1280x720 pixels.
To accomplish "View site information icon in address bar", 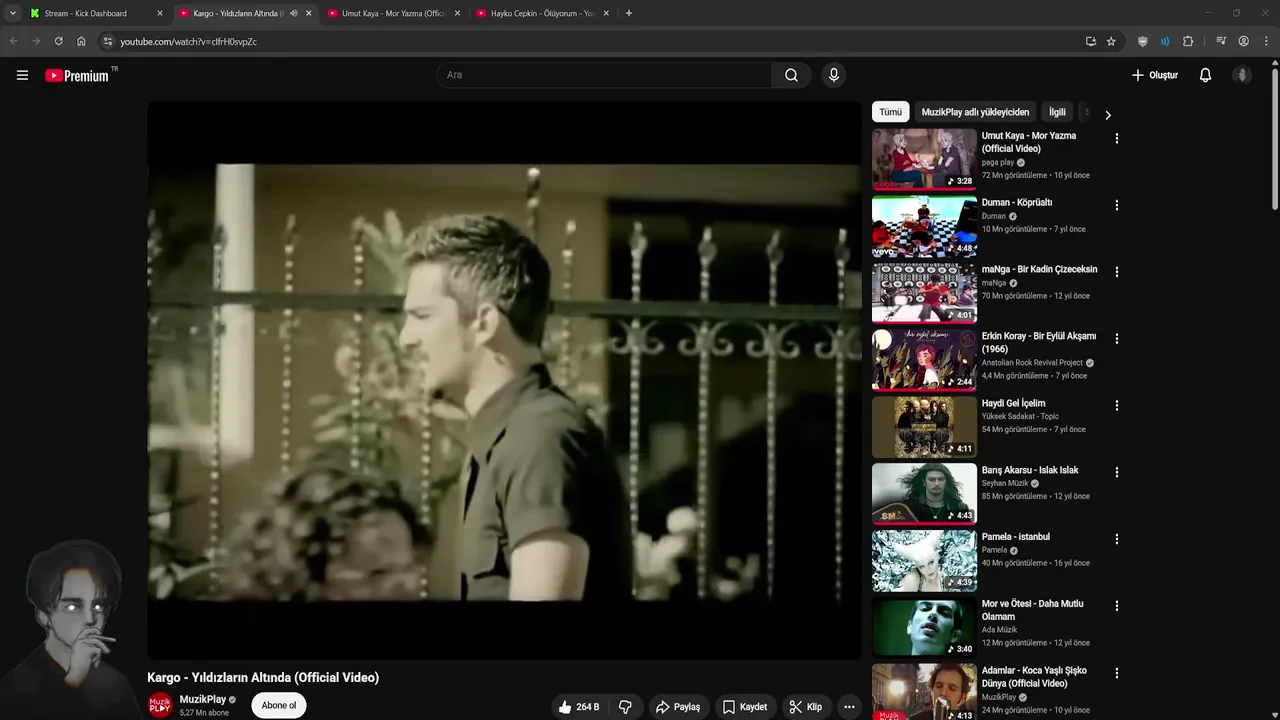I will [x=108, y=41].
